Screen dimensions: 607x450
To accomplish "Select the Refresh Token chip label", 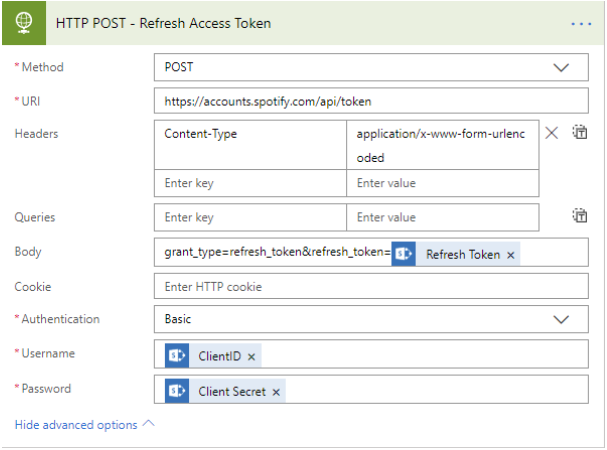I will [x=463, y=254].
